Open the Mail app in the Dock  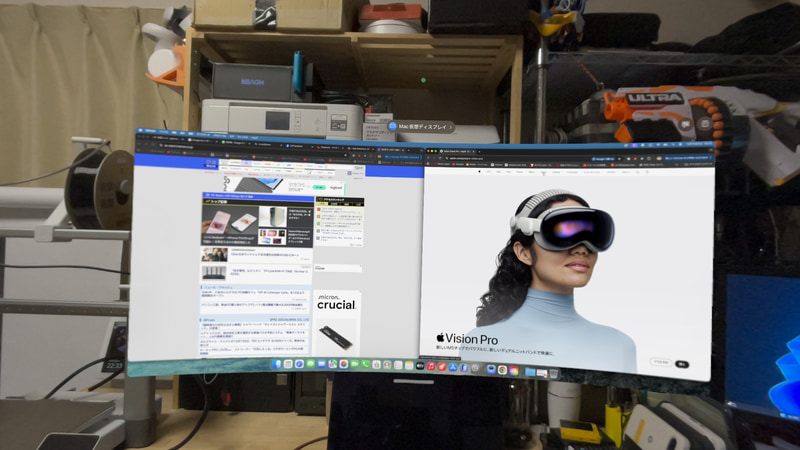point(321,364)
